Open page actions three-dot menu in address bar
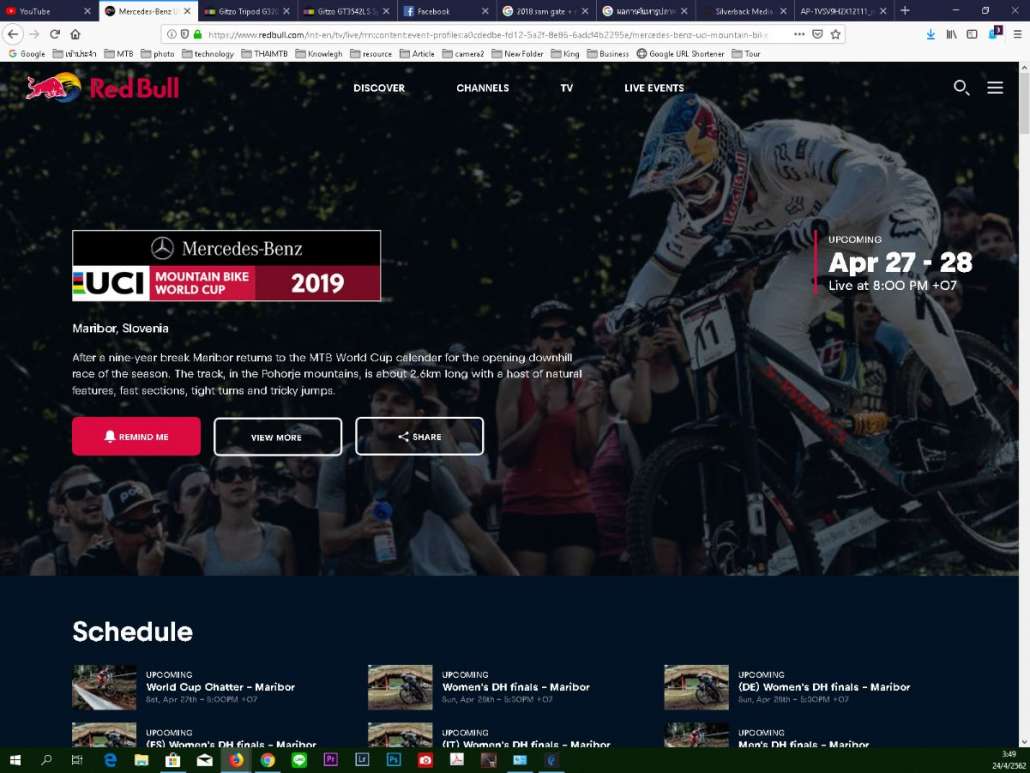Image resolution: width=1030 pixels, height=773 pixels. click(799, 34)
